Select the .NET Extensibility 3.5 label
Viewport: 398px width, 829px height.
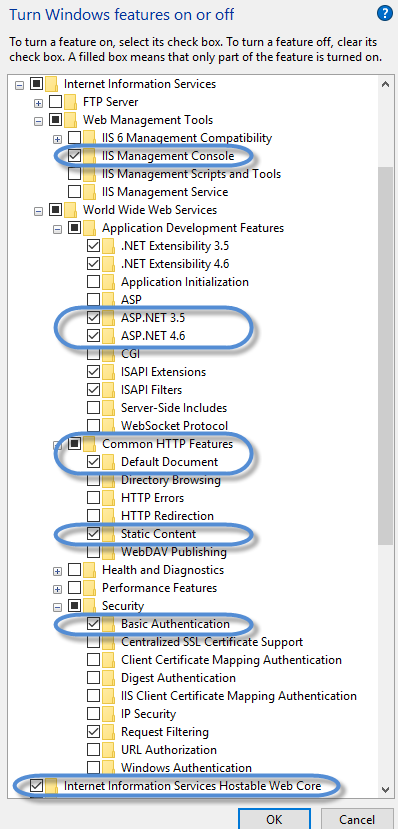[174, 246]
